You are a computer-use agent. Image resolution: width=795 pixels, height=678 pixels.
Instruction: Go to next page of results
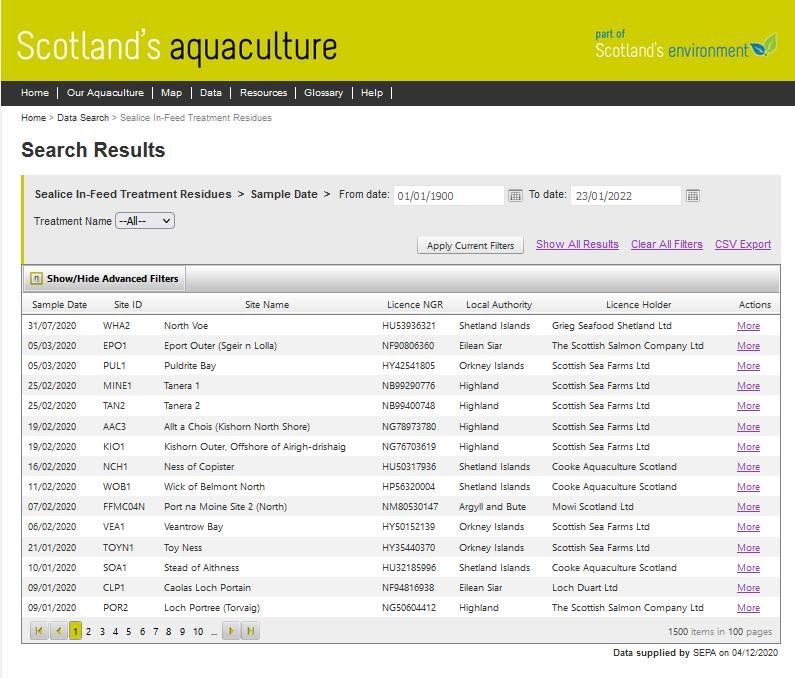(x=231, y=631)
